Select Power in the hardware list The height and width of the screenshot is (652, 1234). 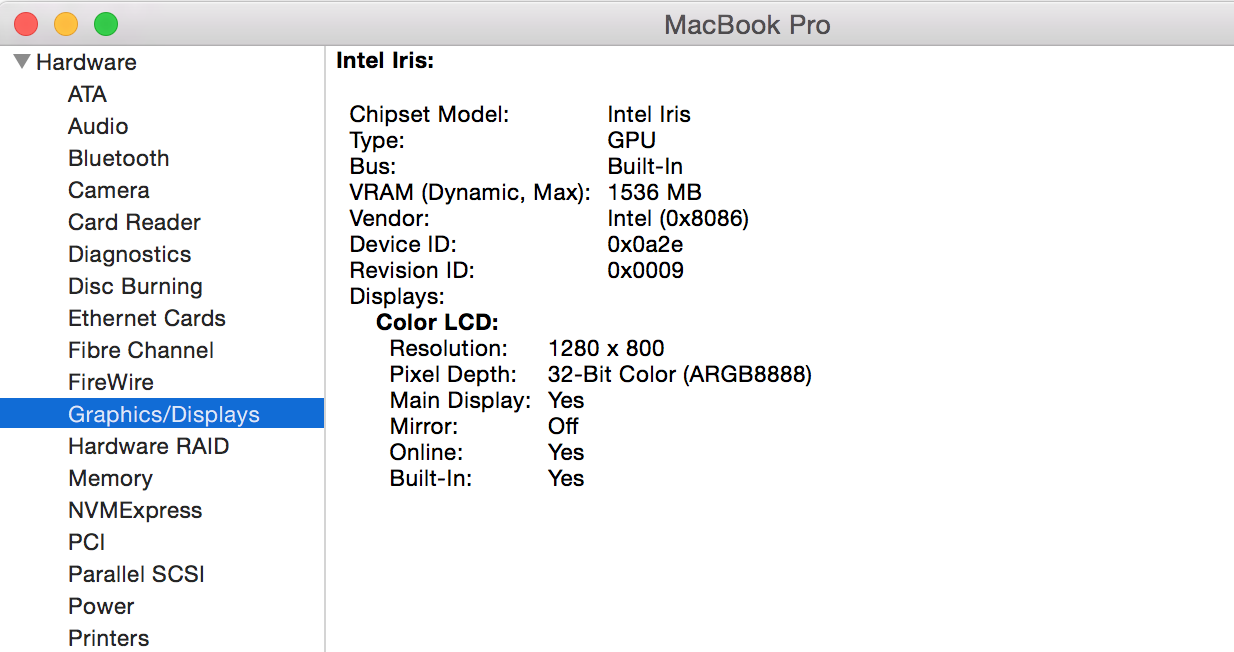point(101,606)
